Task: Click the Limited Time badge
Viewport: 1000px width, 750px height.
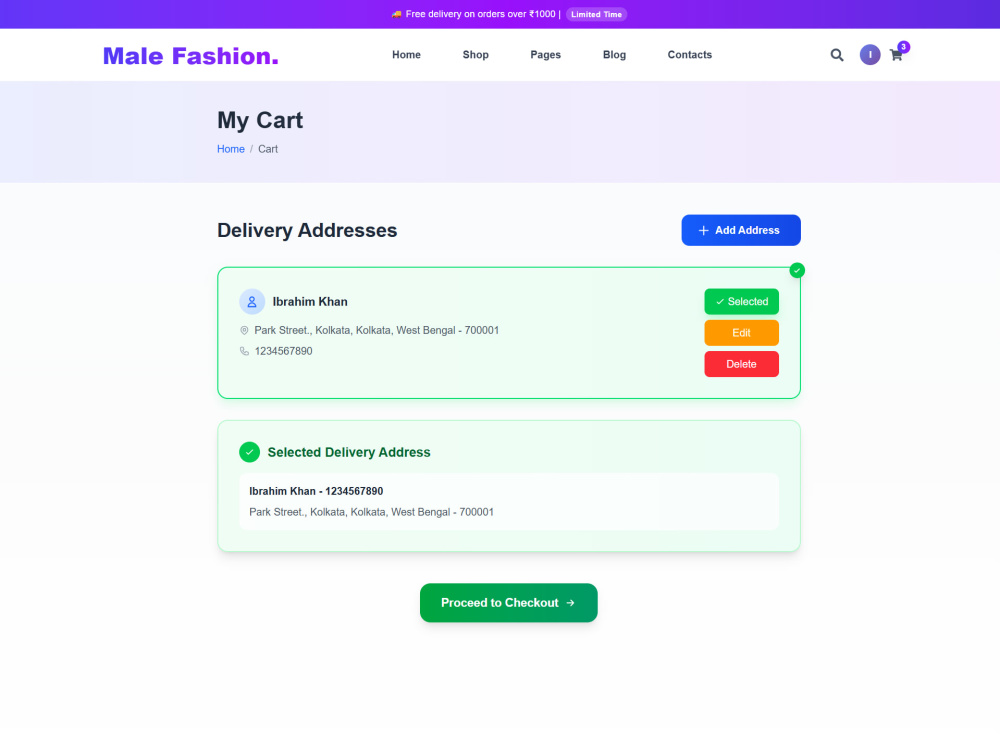Action: 596,14
